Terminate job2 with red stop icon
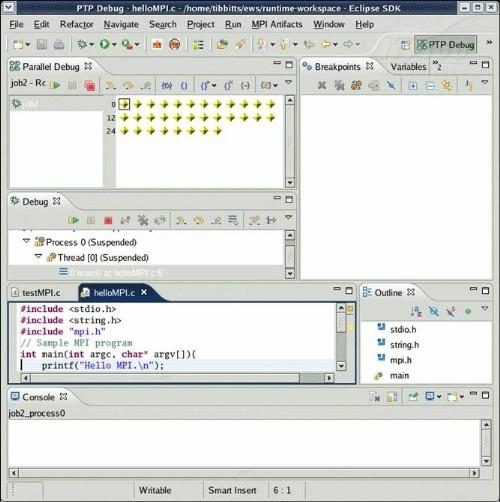This screenshot has height=502, width=500. point(90,86)
